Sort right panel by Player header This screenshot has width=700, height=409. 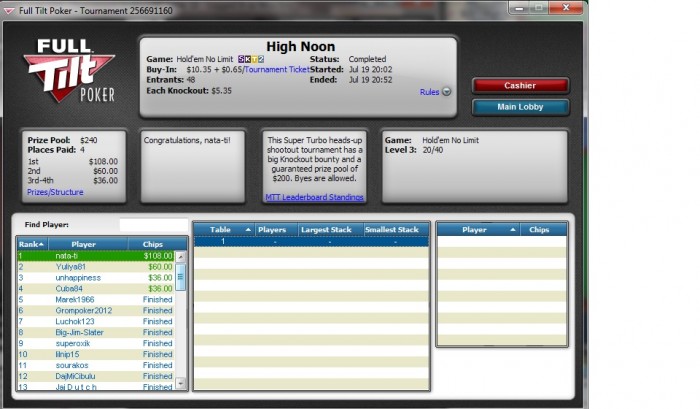[x=479, y=230]
